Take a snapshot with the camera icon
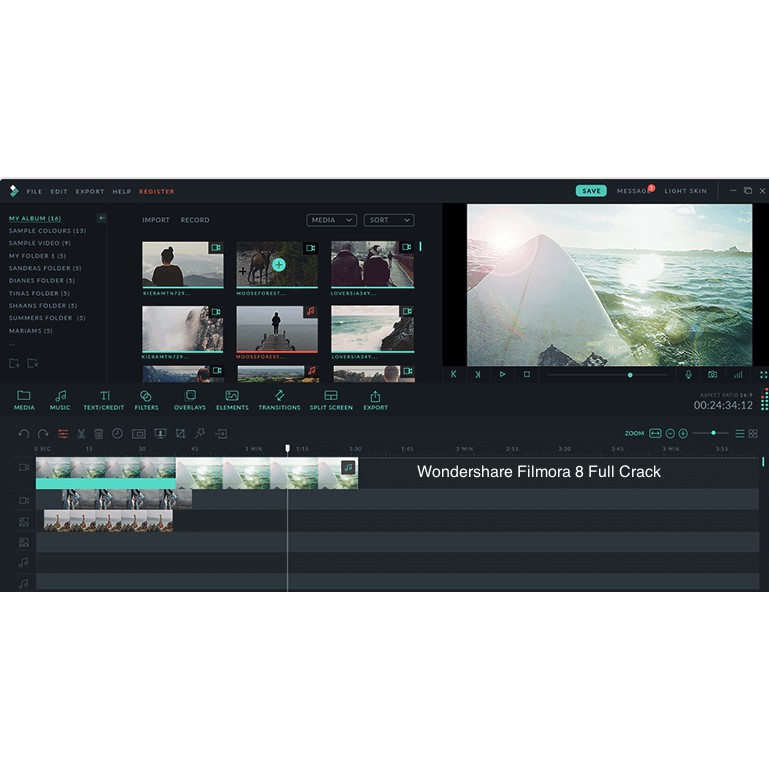The width and height of the screenshot is (769, 769). 712,374
